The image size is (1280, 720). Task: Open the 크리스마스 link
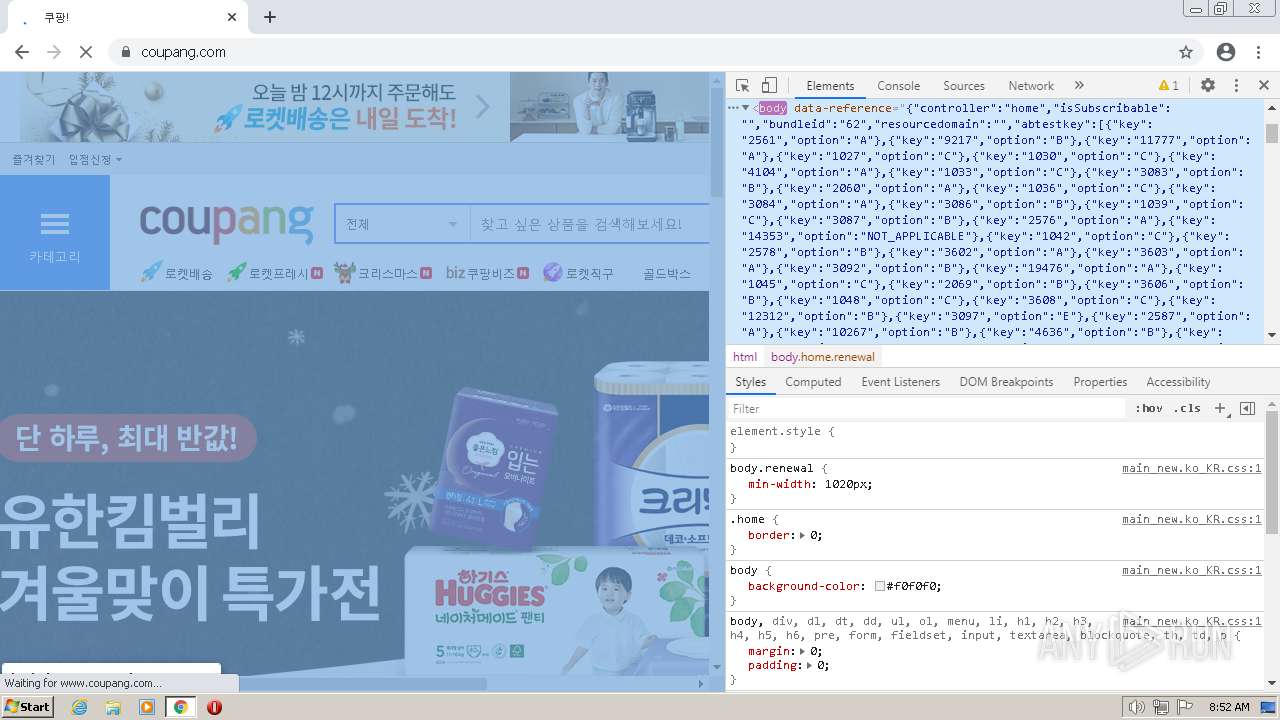[383, 272]
